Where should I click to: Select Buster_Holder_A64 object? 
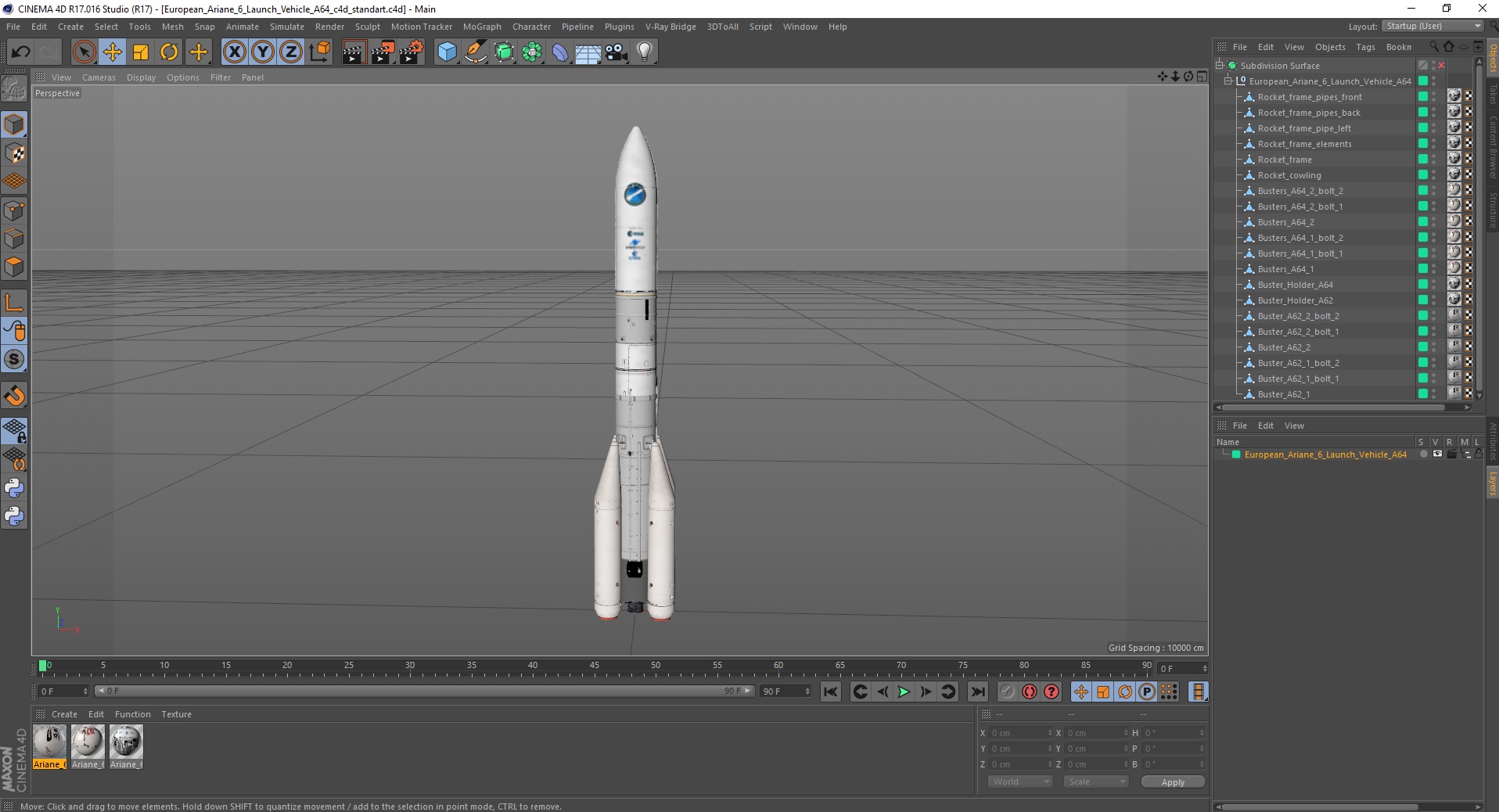(1295, 285)
